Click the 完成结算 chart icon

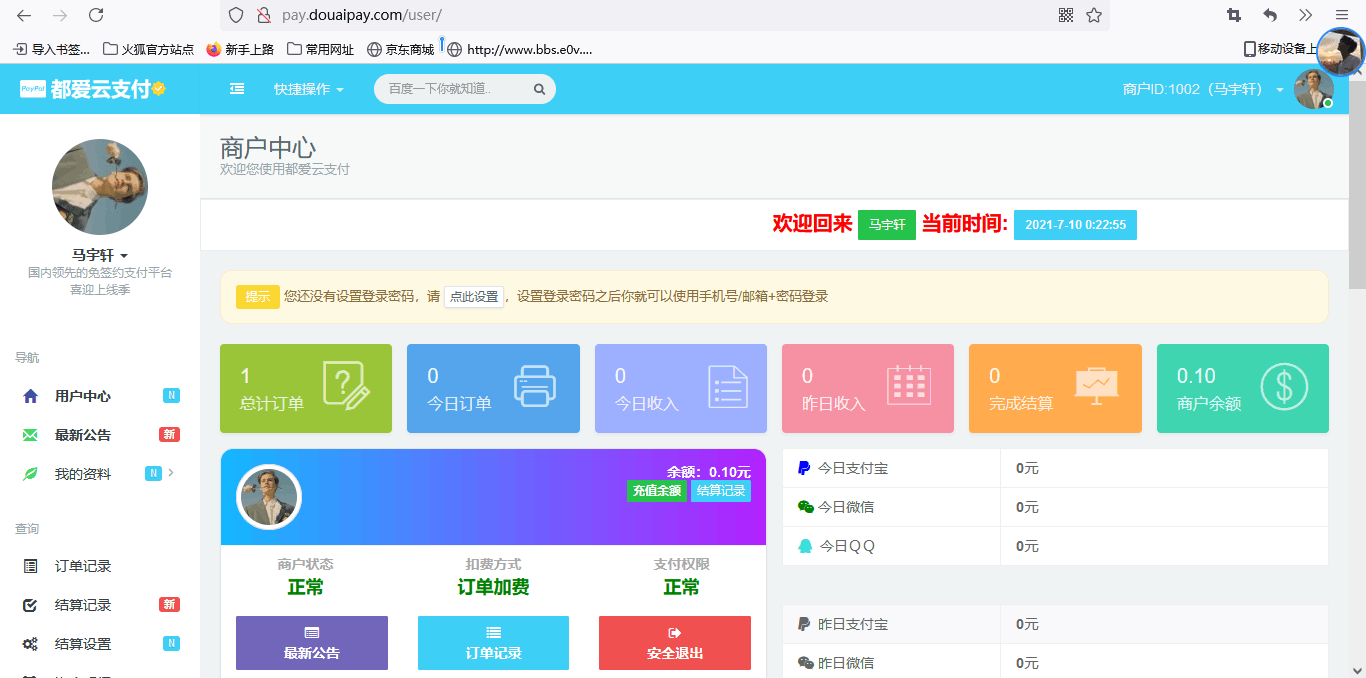(1099, 386)
